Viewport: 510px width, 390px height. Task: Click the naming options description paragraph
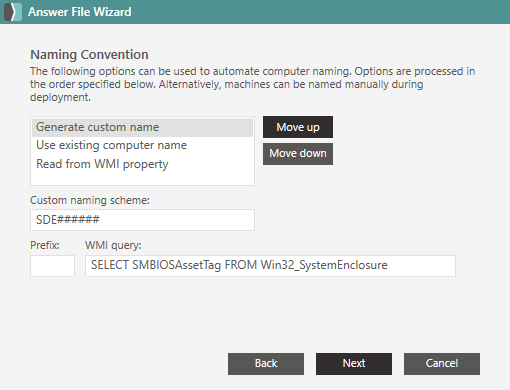(x=252, y=84)
